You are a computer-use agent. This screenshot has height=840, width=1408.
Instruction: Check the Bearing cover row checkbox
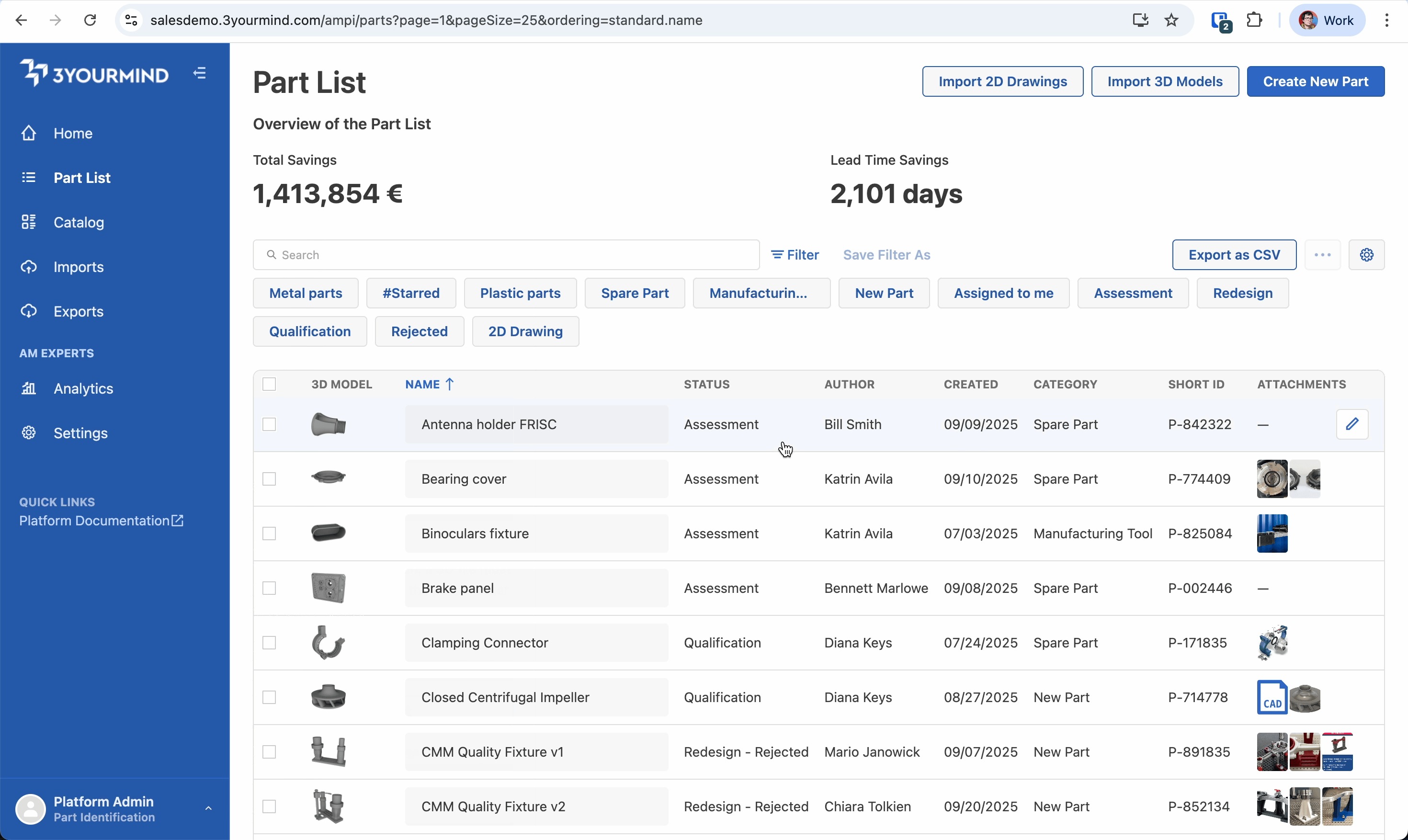(x=269, y=479)
